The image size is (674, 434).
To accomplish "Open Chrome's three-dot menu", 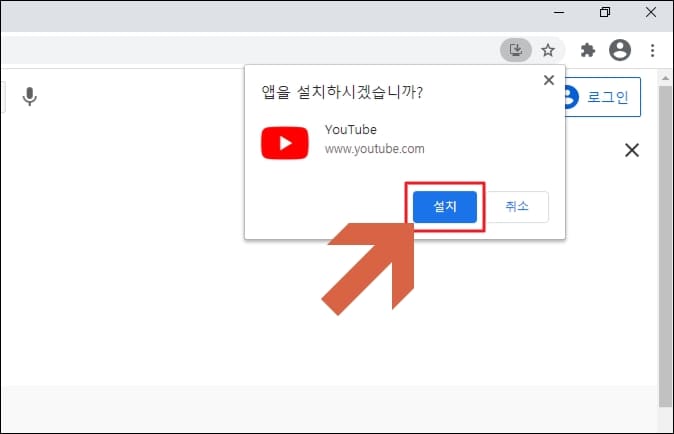I will [x=653, y=50].
